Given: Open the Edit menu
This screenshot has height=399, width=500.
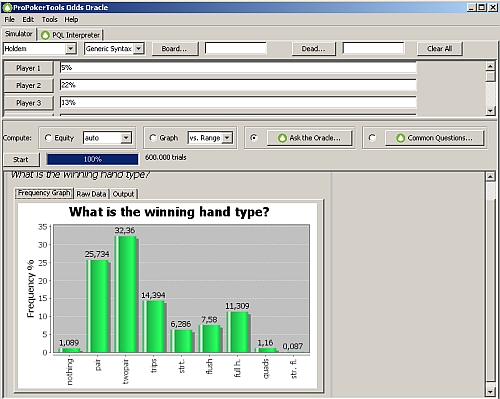Looking at the screenshot, I should (x=28, y=20).
